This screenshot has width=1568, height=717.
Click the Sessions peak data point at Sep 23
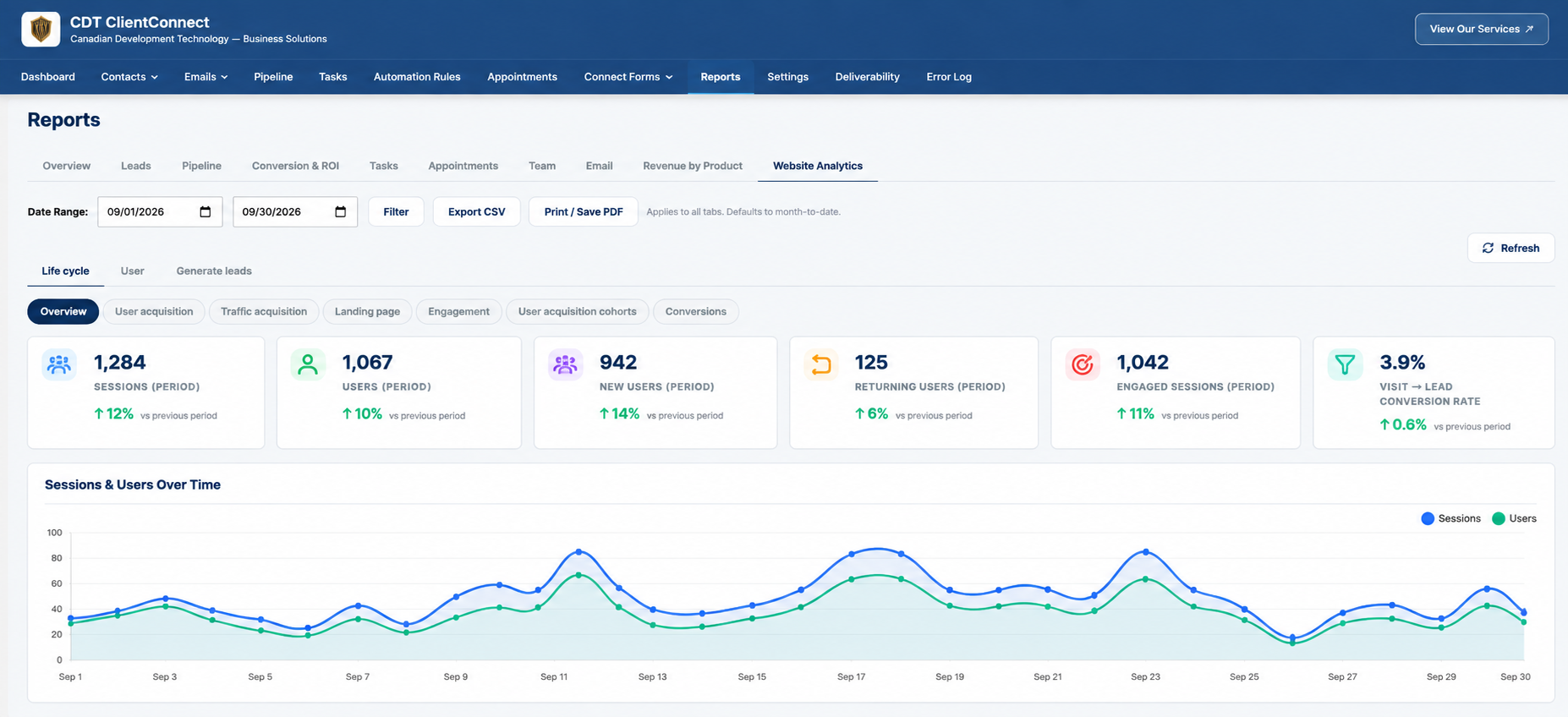click(x=1146, y=551)
